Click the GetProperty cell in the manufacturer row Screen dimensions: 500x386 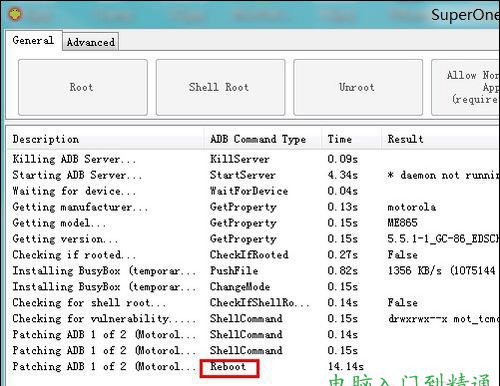[x=243, y=207]
